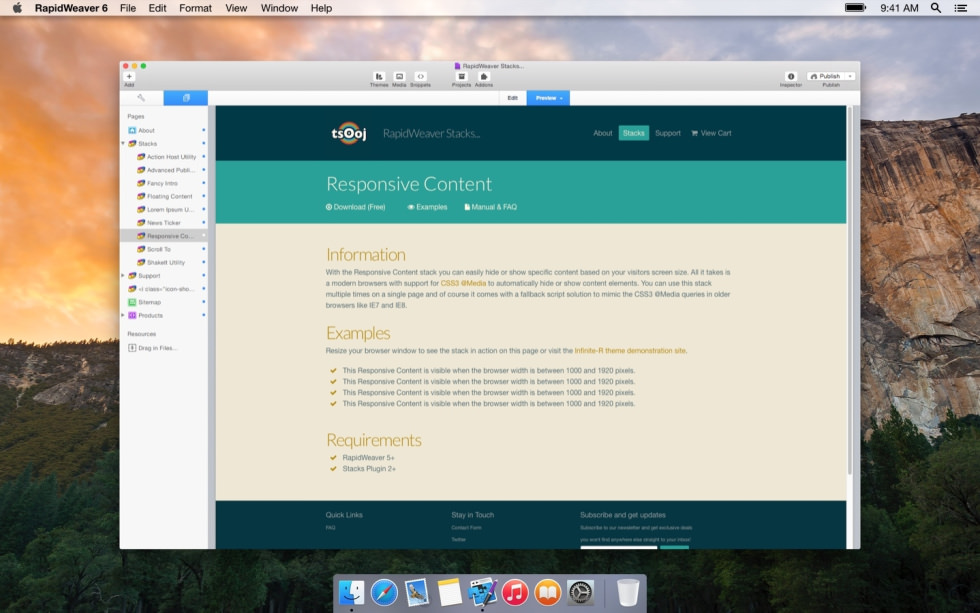
Task: Open the Preview mode dropdown
Action: (x=548, y=98)
